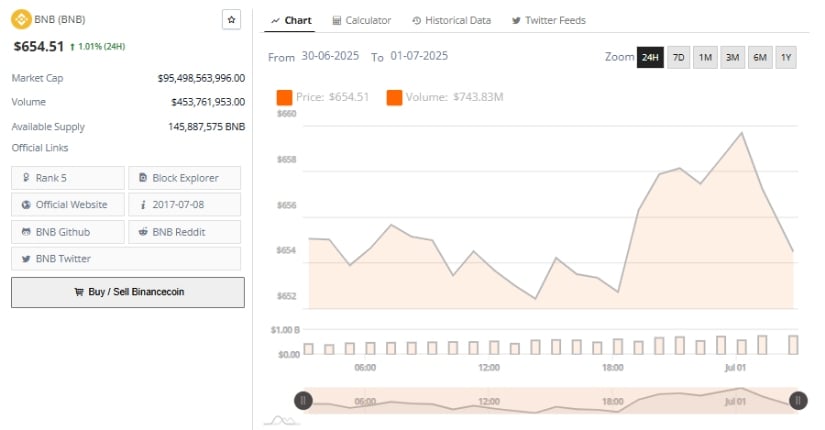Click the BNB (BNB) title text

click(59, 19)
